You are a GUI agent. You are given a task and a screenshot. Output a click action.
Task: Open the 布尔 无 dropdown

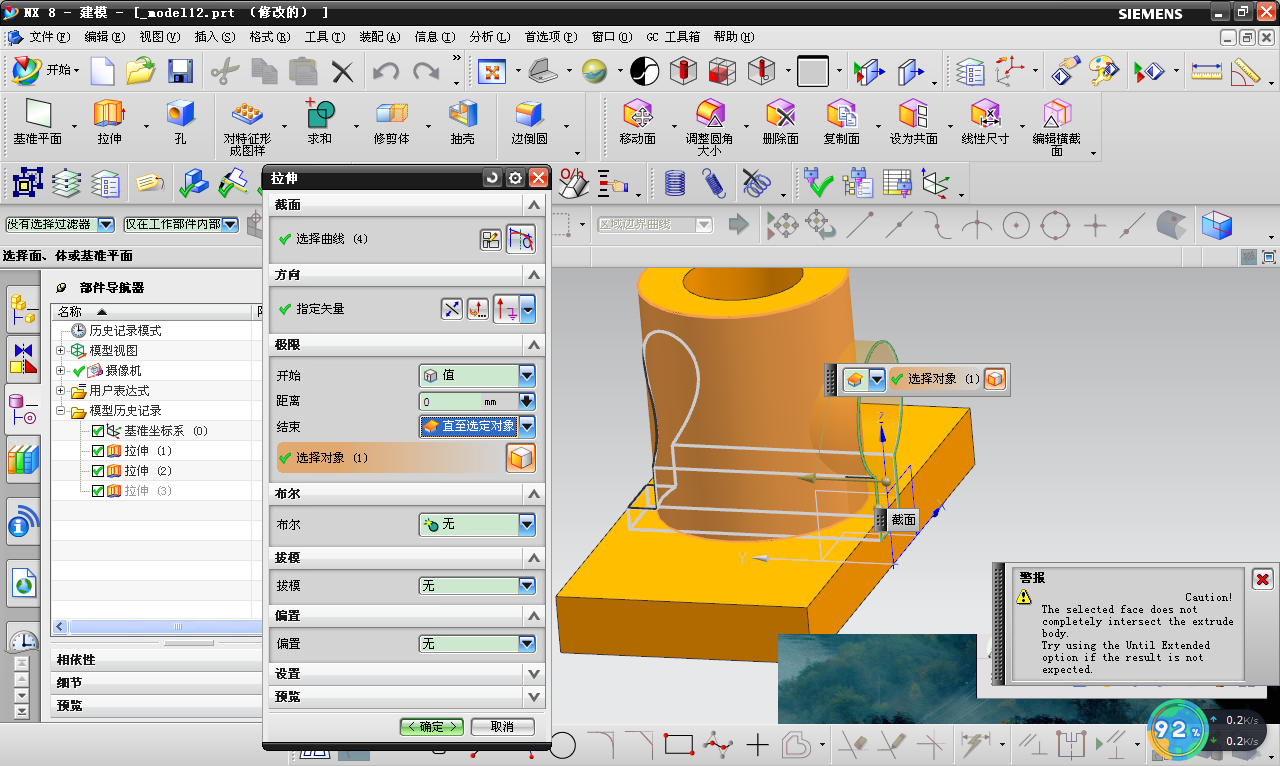[527, 524]
